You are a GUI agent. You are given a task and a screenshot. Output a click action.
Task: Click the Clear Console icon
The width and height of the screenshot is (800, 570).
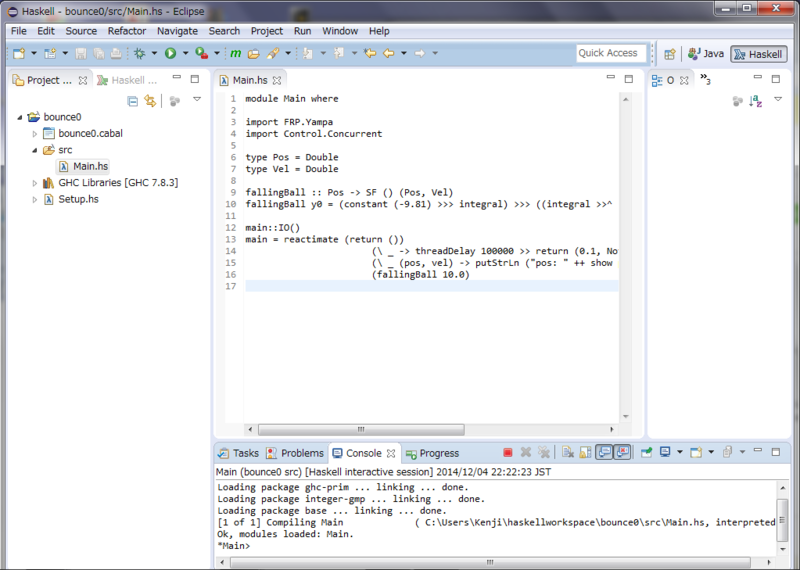click(567, 452)
